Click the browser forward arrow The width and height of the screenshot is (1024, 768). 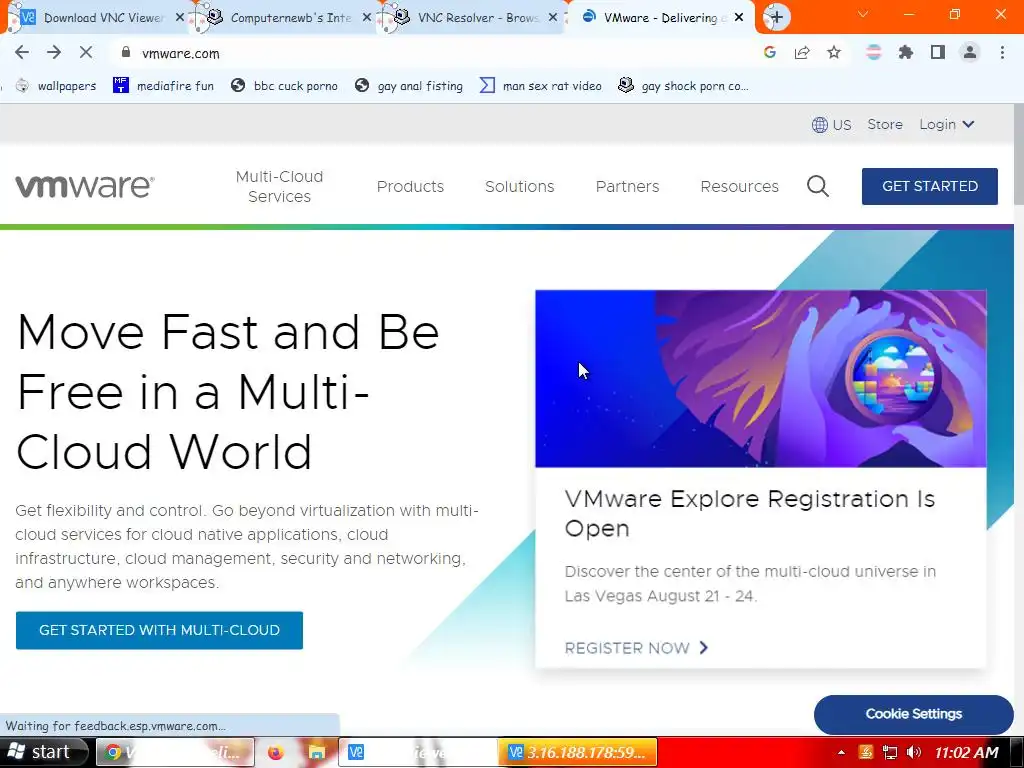54,53
